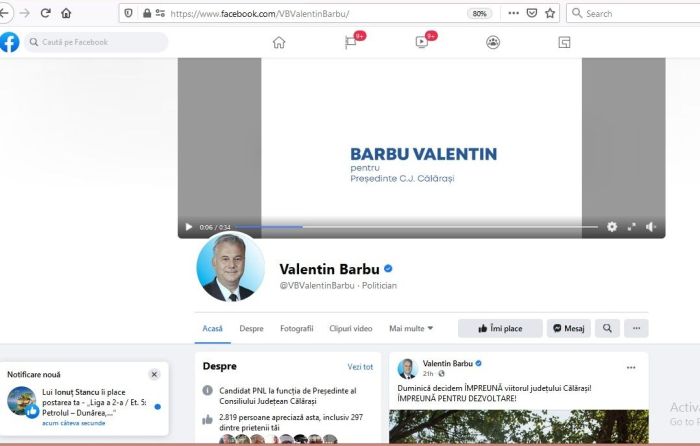The height and width of the screenshot is (446, 700).
Task: Play the cover video
Action: 188,227
